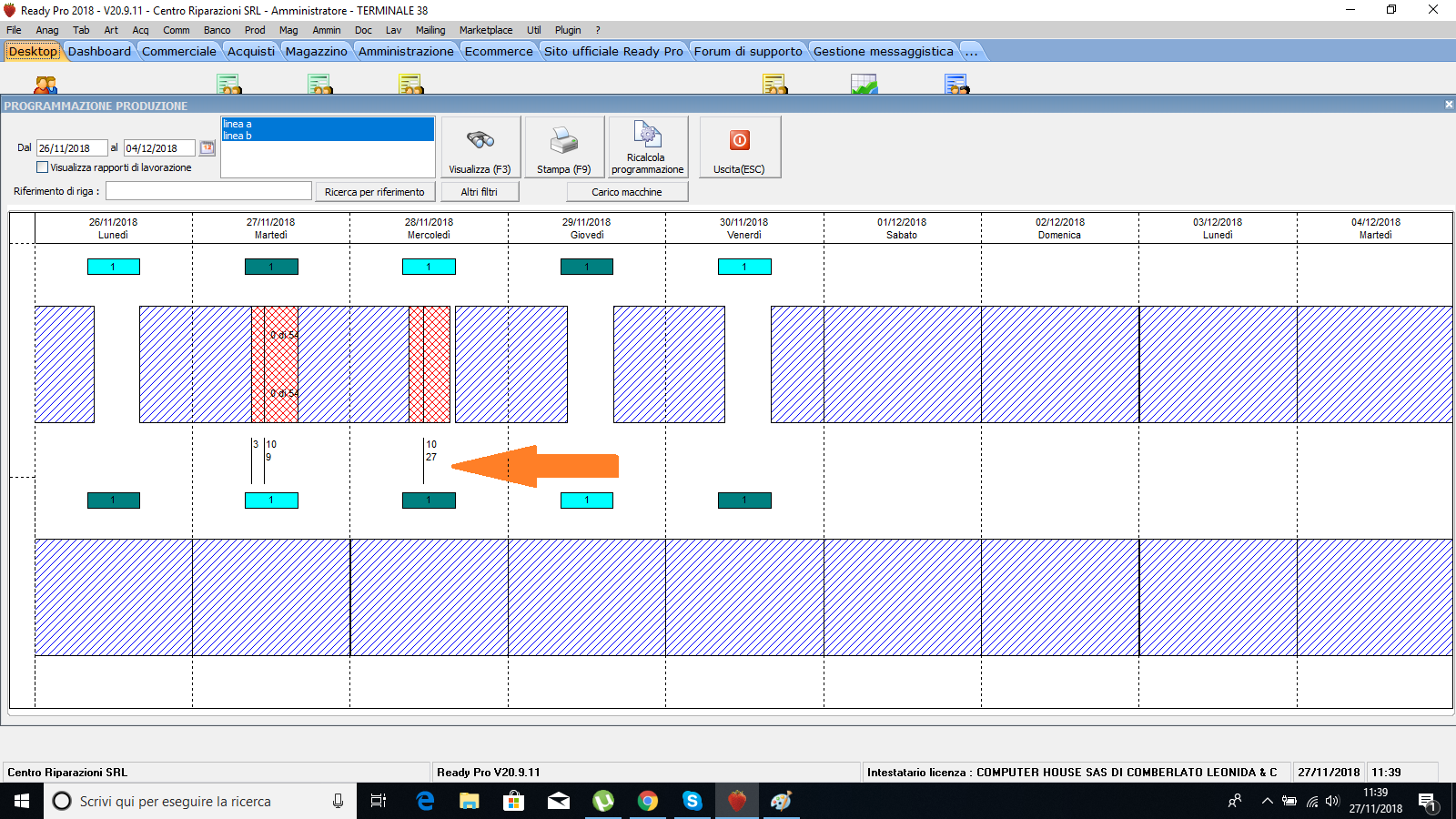
Task: Click the Dal start date field
Action: coord(72,148)
